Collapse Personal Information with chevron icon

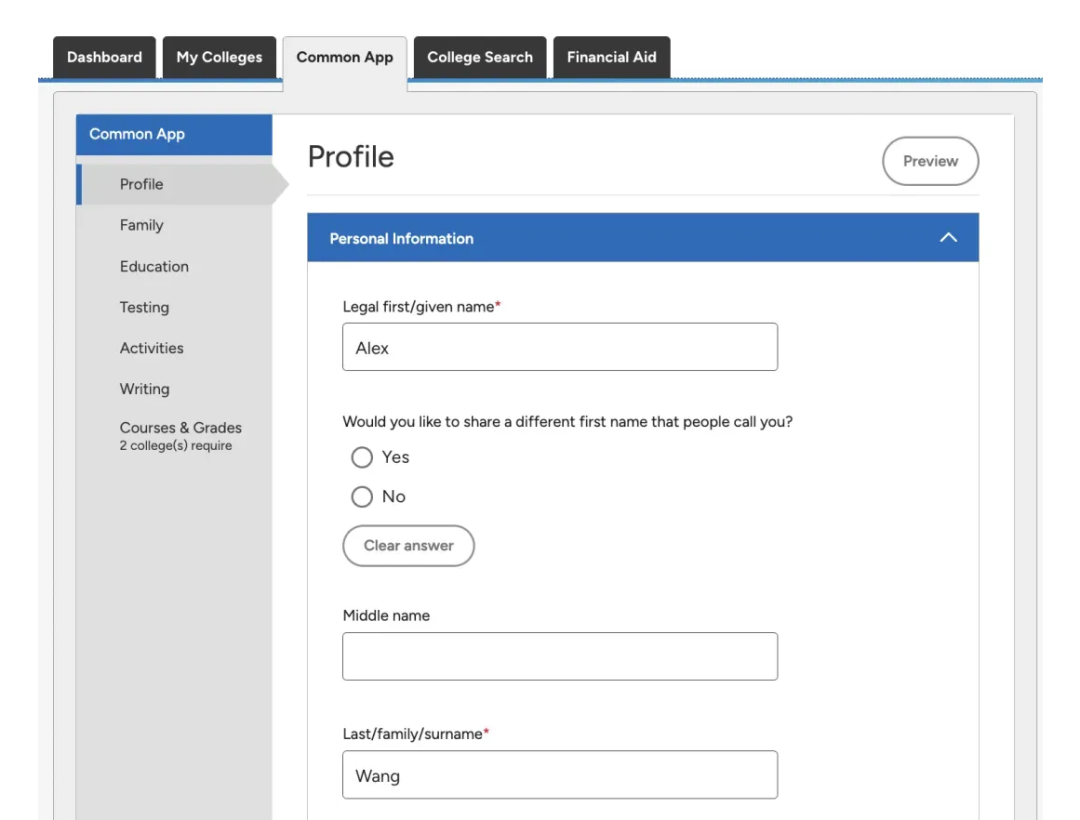(x=948, y=238)
